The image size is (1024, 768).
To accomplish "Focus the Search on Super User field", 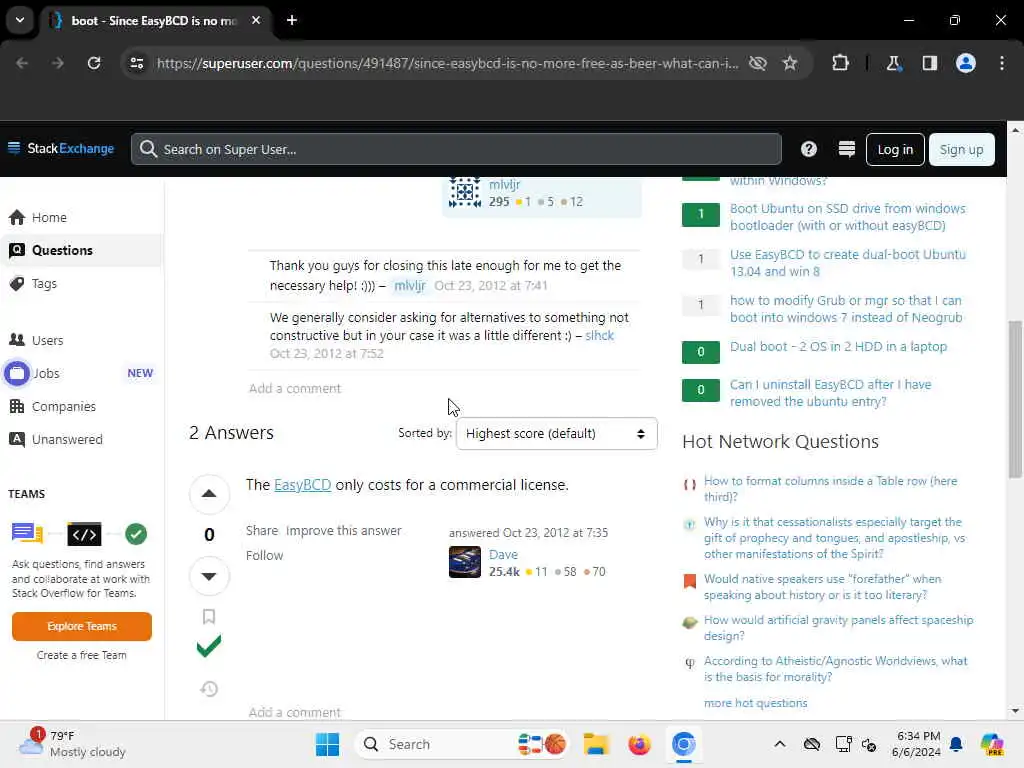I will [456, 150].
